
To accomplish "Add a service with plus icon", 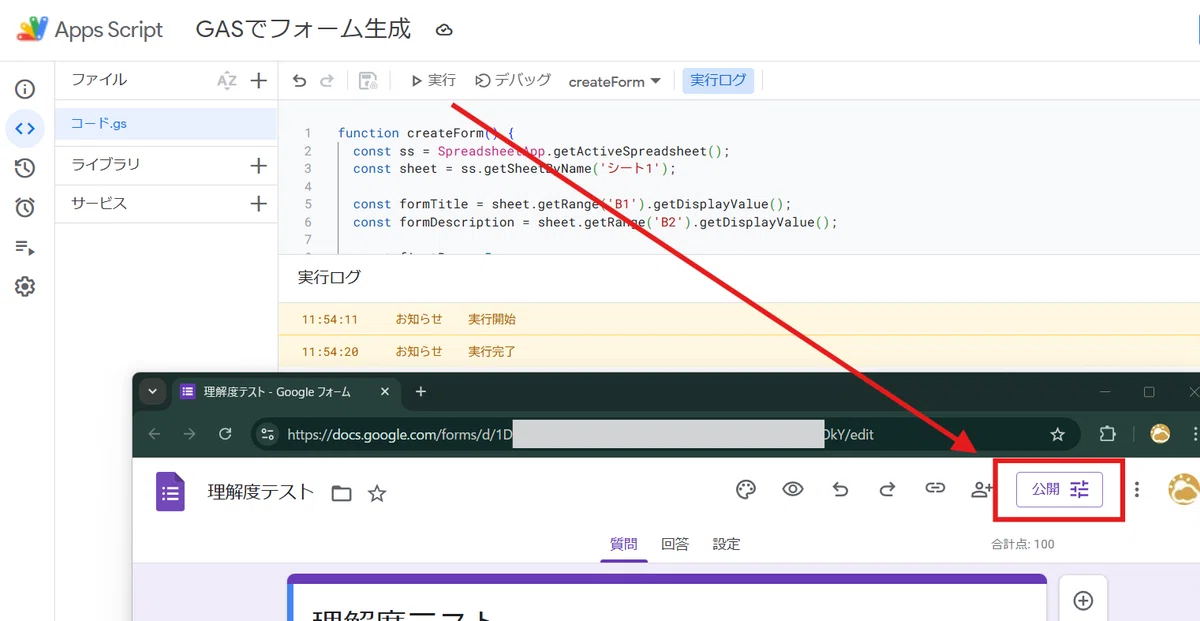I will pyautogui.click(x=258, y=204).
